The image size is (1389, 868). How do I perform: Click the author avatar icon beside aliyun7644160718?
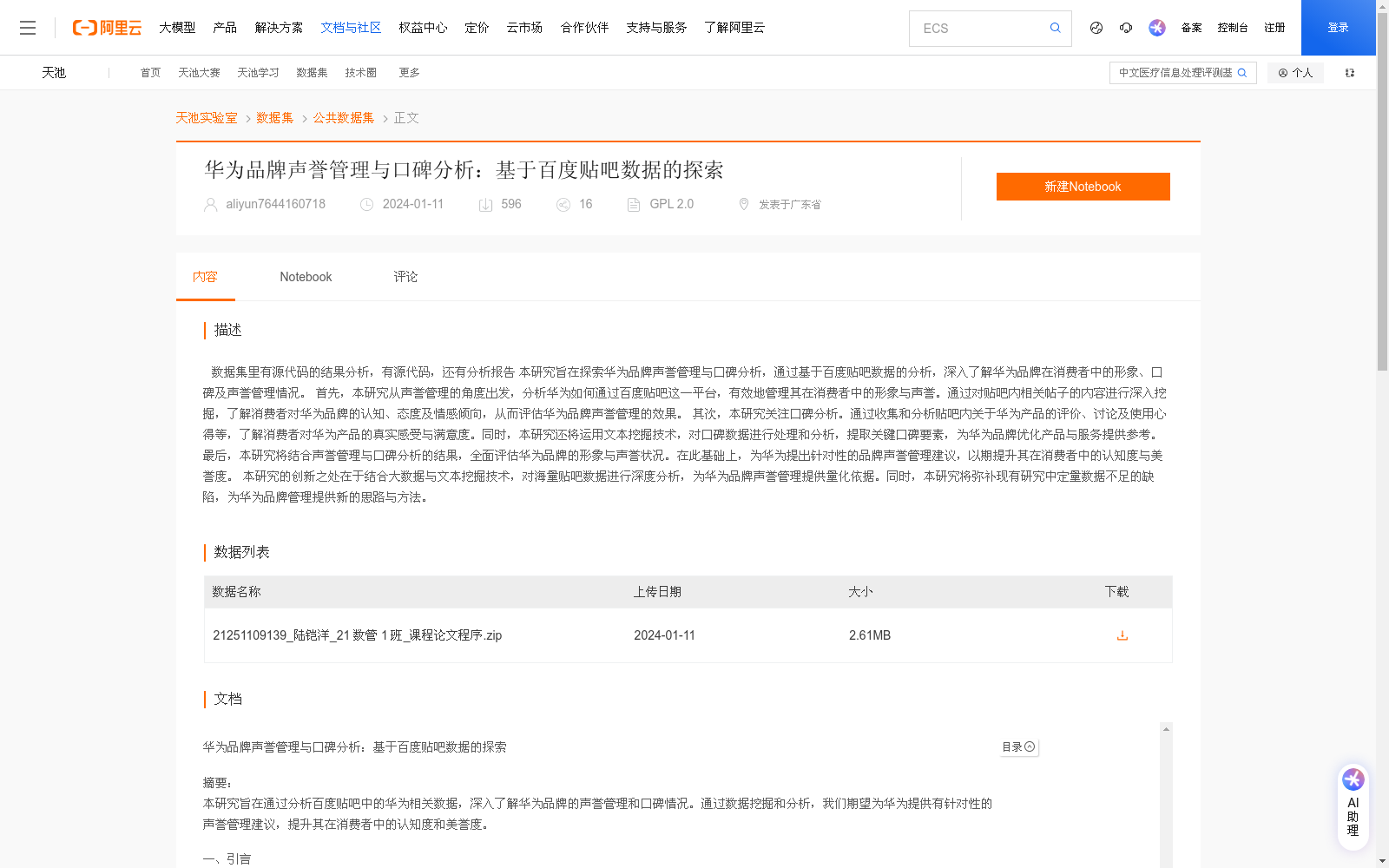click(x=210, y=205)
